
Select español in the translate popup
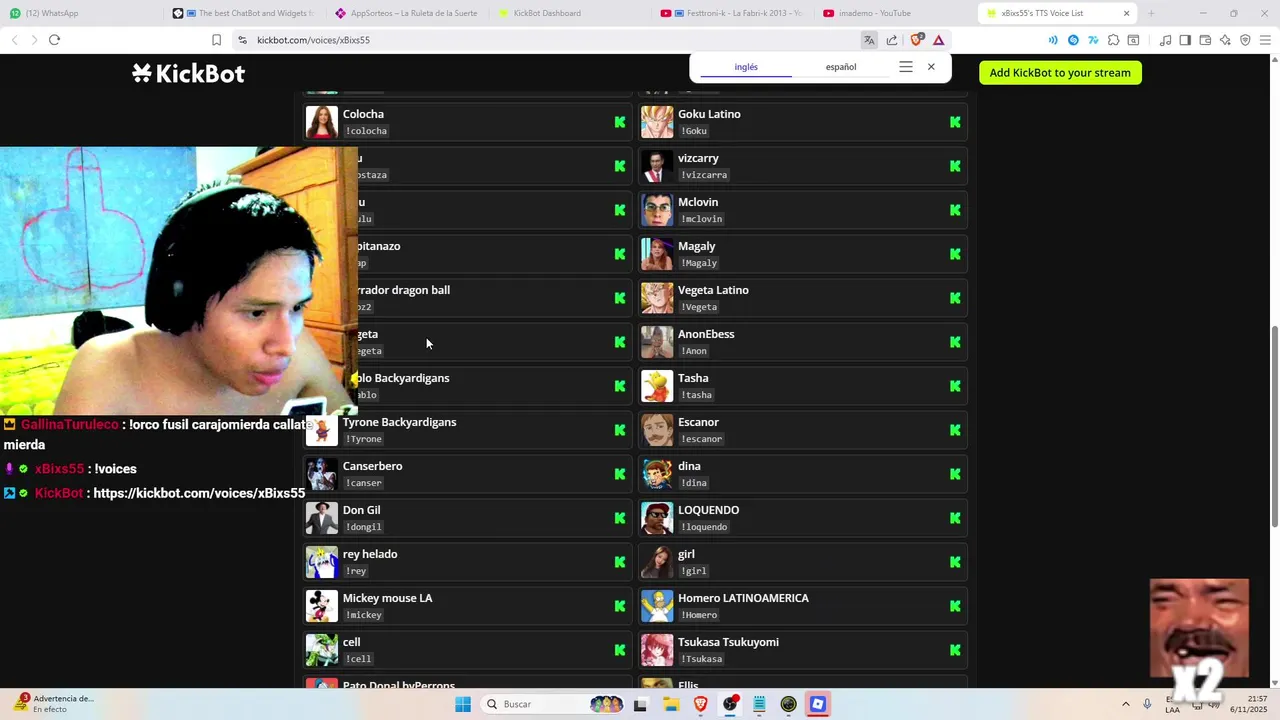(x=841, y=67)
